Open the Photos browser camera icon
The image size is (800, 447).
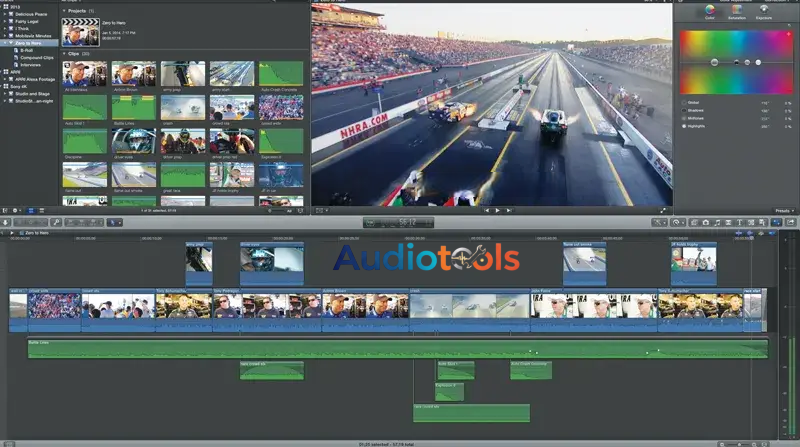pos(706,222)
